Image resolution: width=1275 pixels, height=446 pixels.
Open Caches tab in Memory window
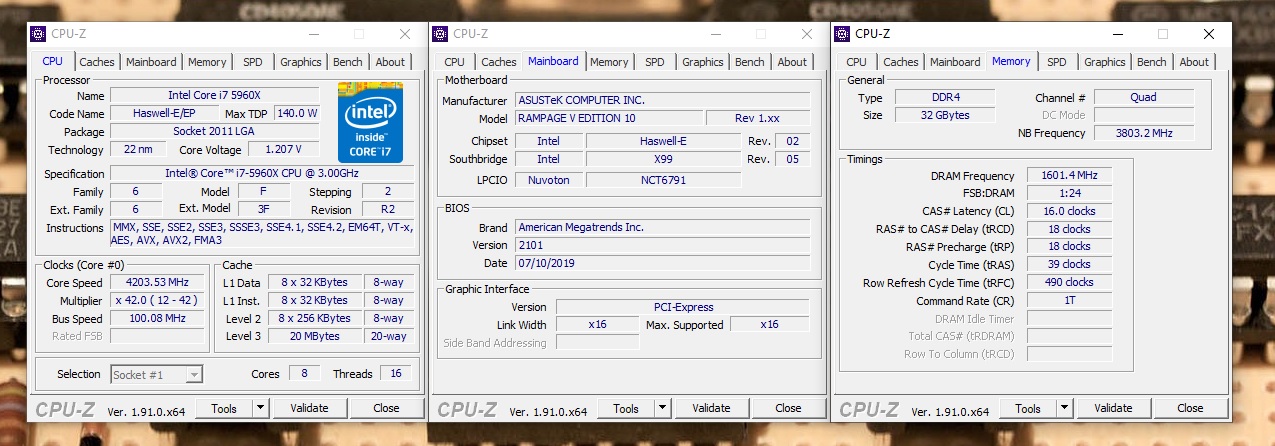tap(901, 62)
